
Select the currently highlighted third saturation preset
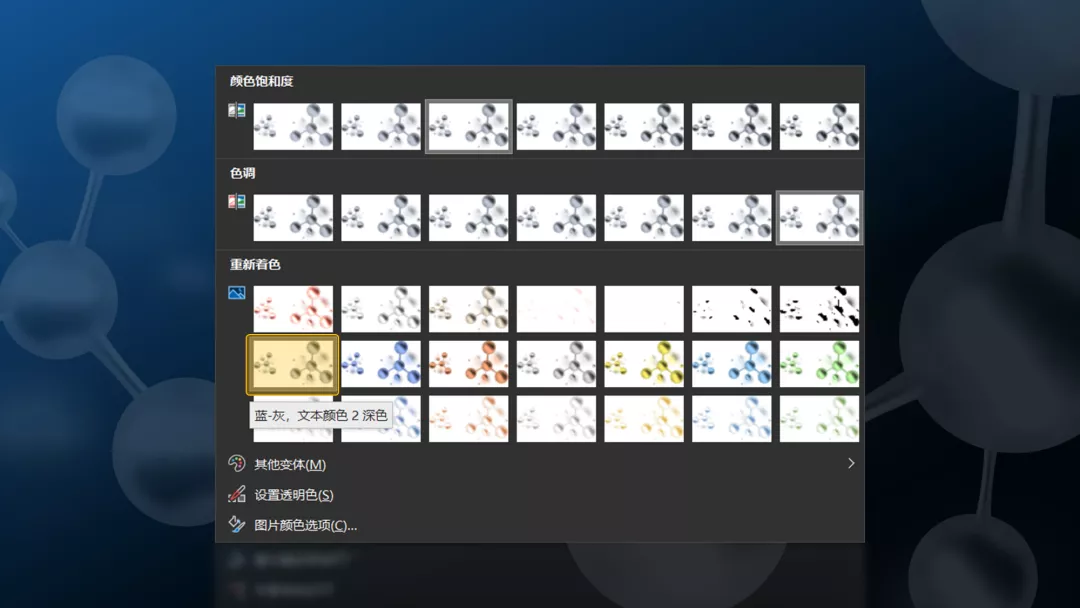click(468, 127)
